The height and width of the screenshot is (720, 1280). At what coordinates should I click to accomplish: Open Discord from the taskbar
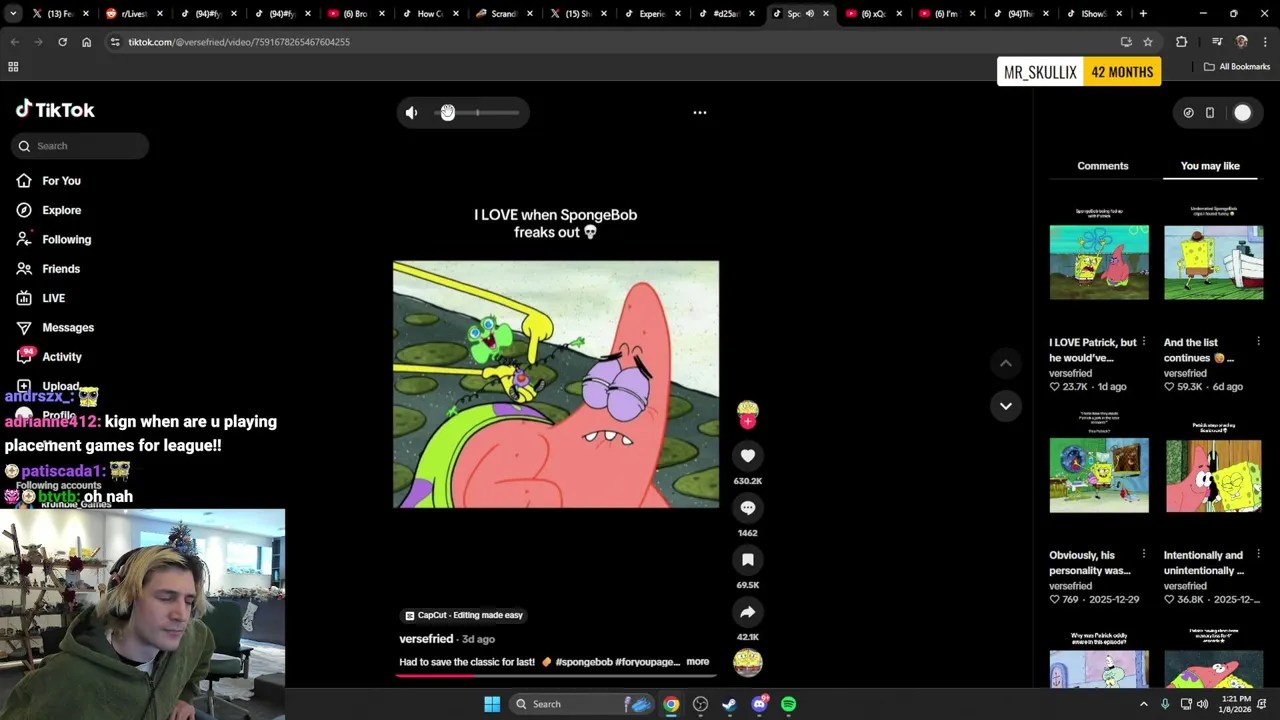coord(759,704)
